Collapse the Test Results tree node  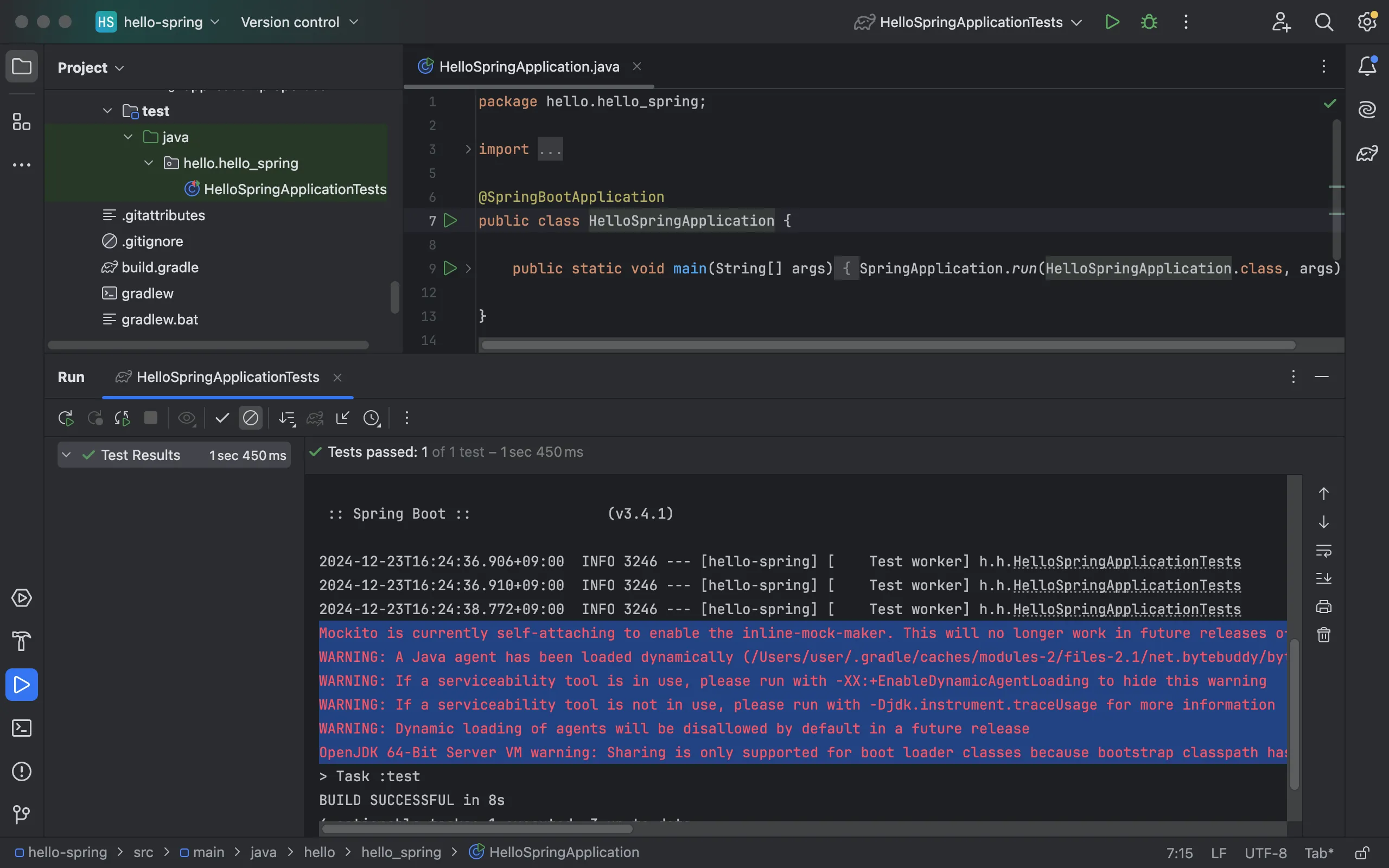coord(67,455)
